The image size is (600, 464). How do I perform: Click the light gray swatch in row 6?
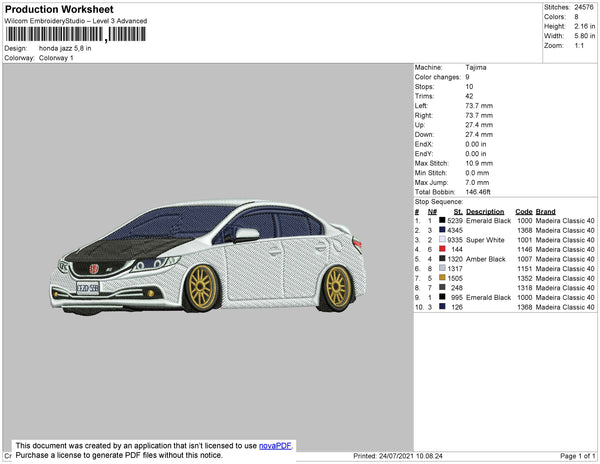pyautogui.click(x=442, y=268)
